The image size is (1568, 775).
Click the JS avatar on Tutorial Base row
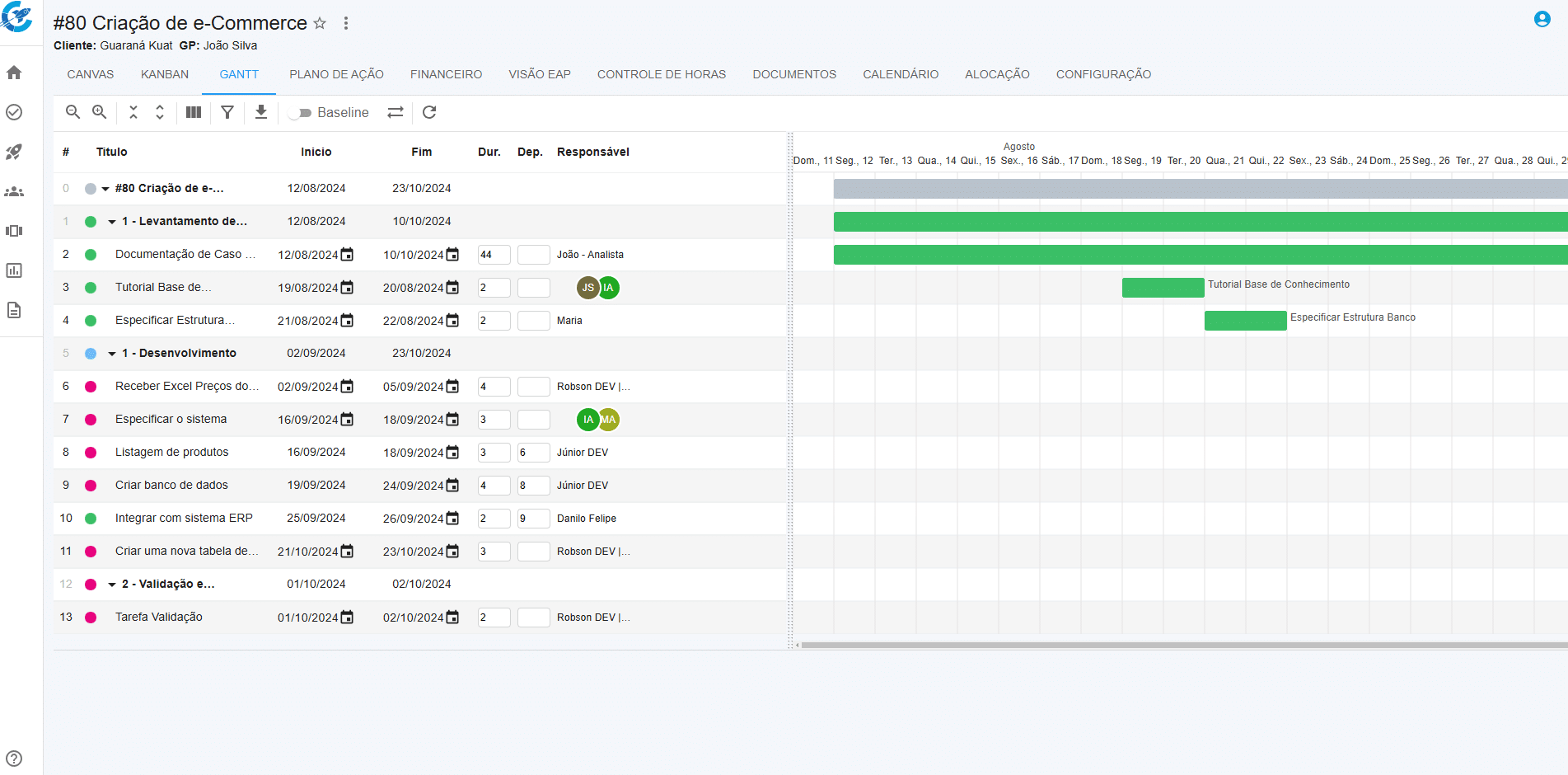point(587,288)
